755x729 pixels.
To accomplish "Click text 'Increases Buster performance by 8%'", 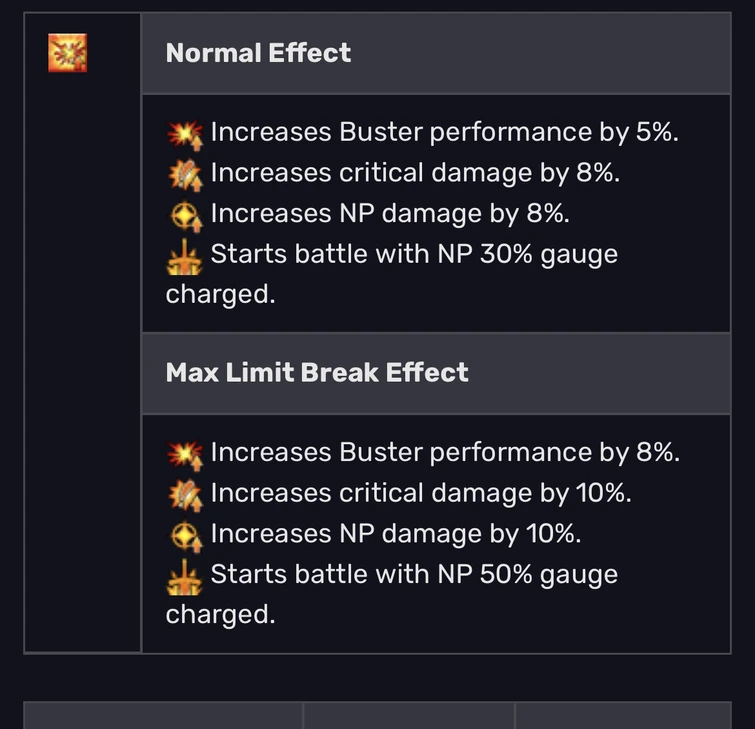I will tap(444, 453).
